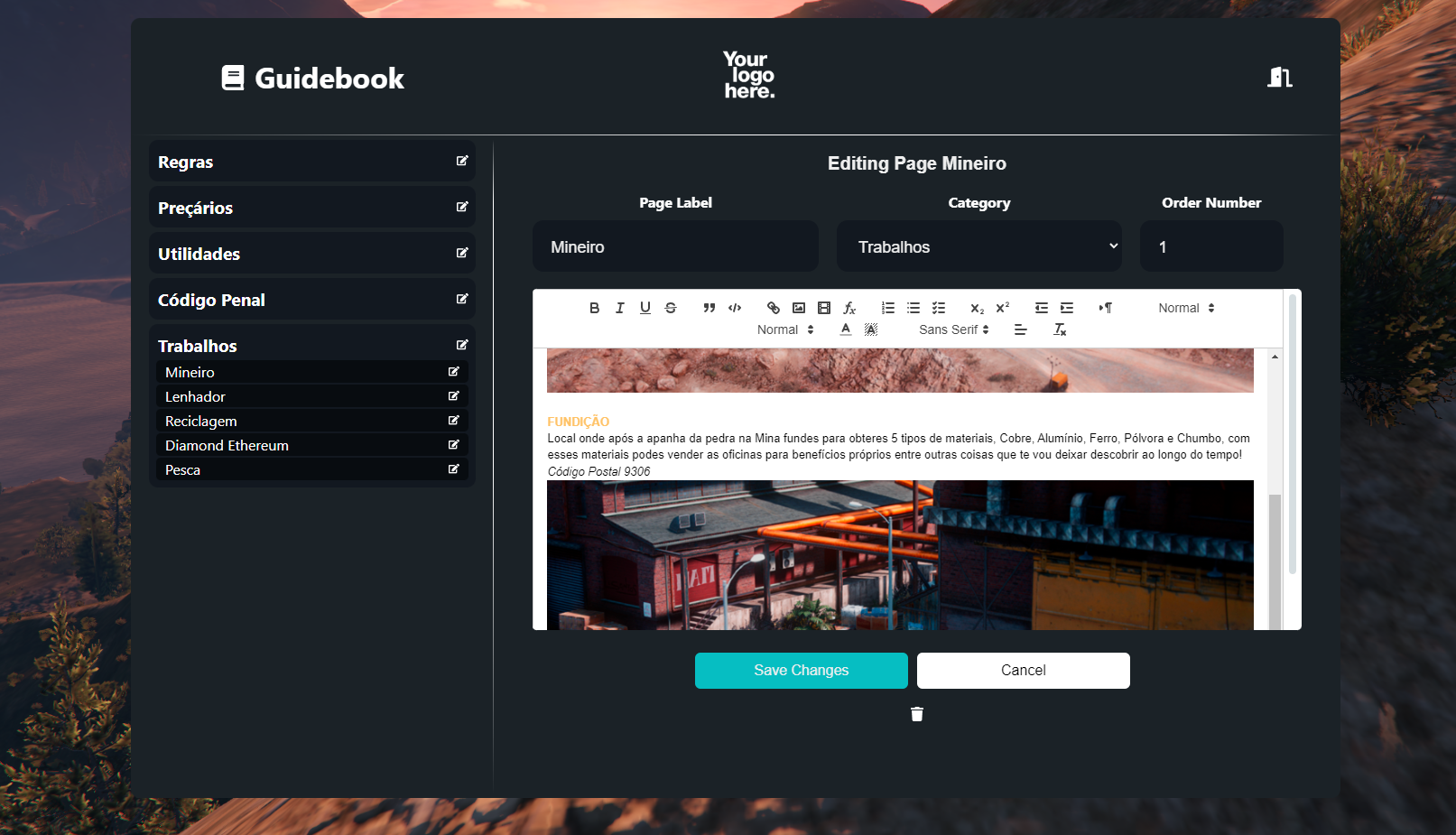The image size is (1456, 835).
Task: Open the Normal heading style dropdown
Action: [1185, 308]
